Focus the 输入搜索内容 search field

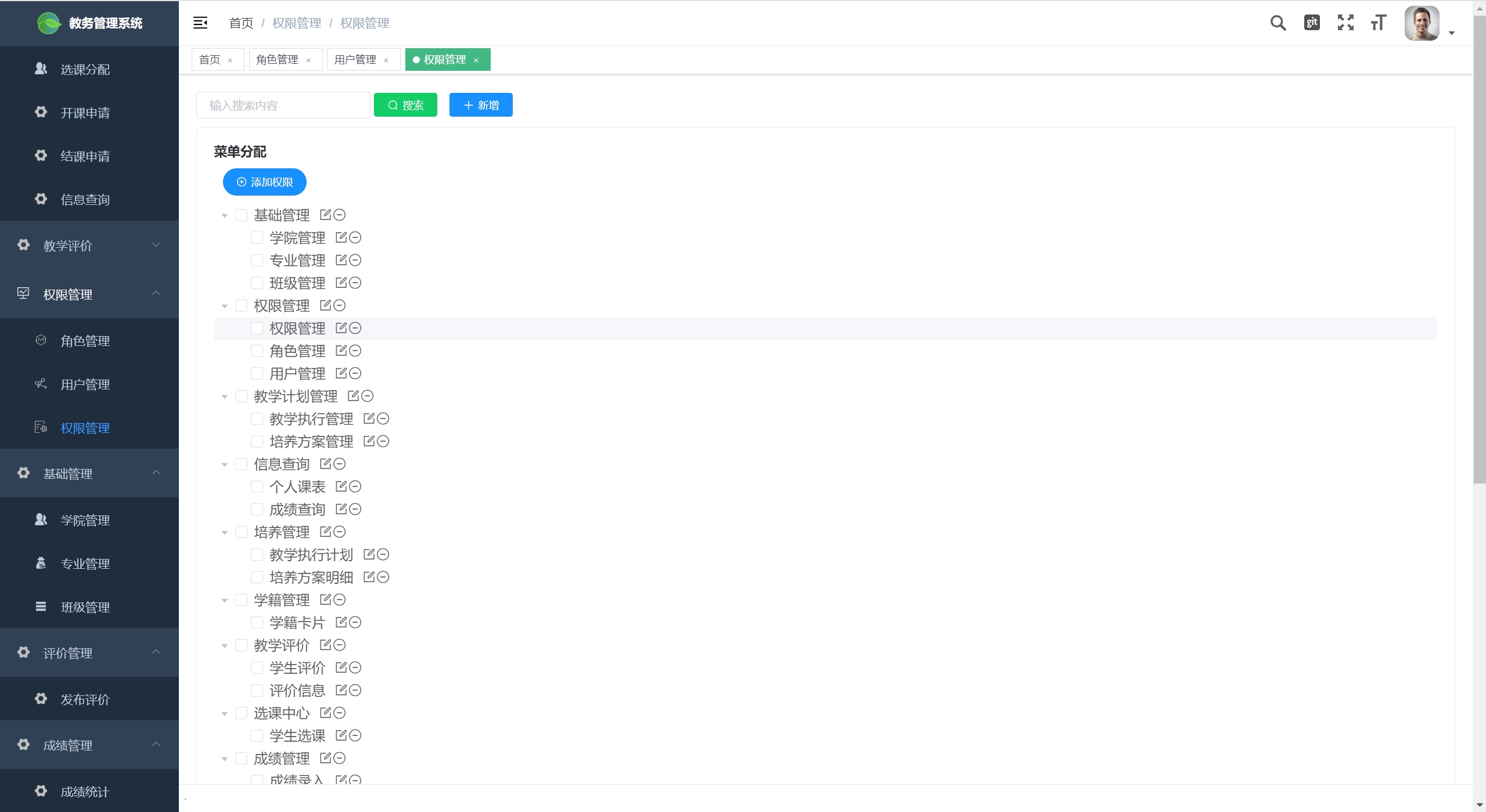(283, 105)
